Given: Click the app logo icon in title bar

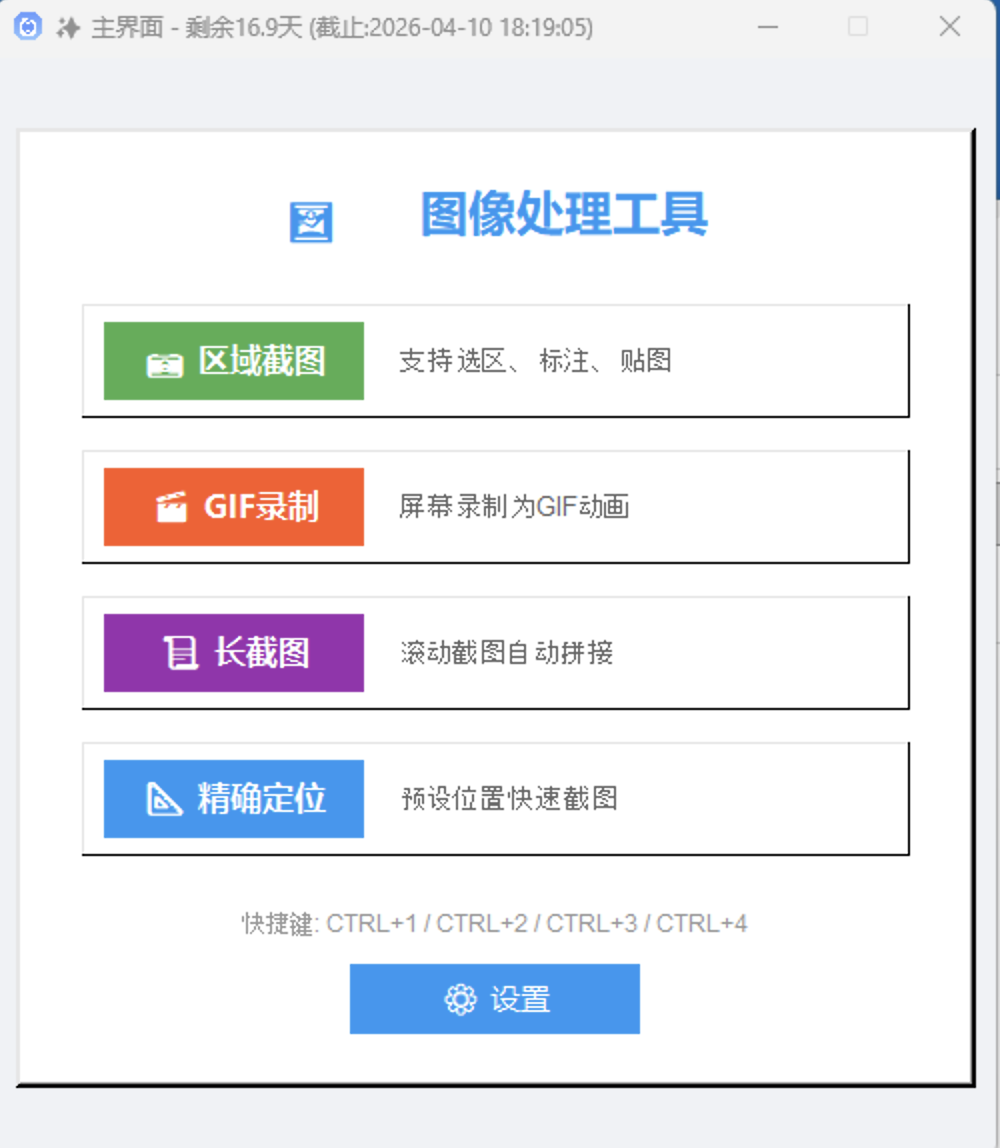Looking at the screenshot, I should click(x=28, y=27).
